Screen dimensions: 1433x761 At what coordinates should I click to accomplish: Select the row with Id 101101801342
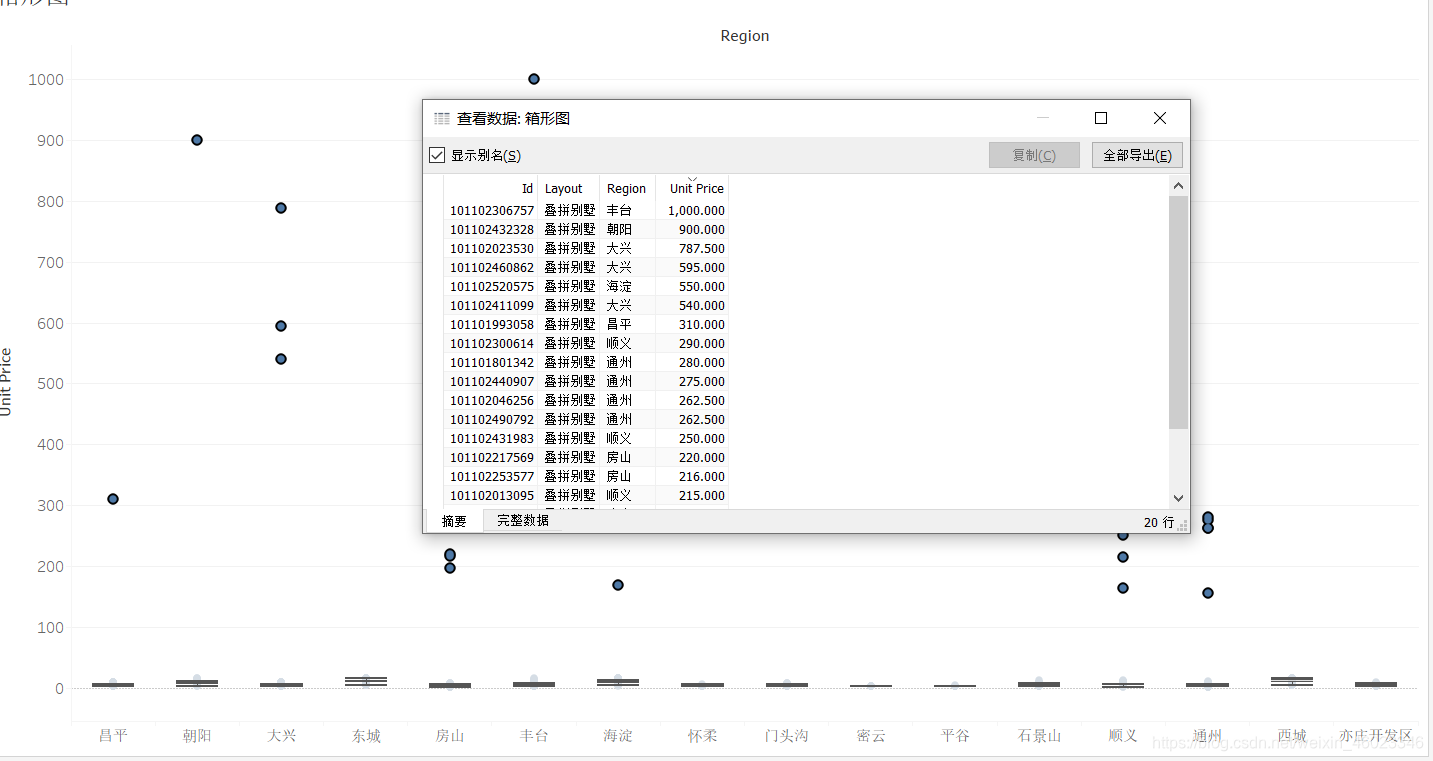(x=586, y=362)
